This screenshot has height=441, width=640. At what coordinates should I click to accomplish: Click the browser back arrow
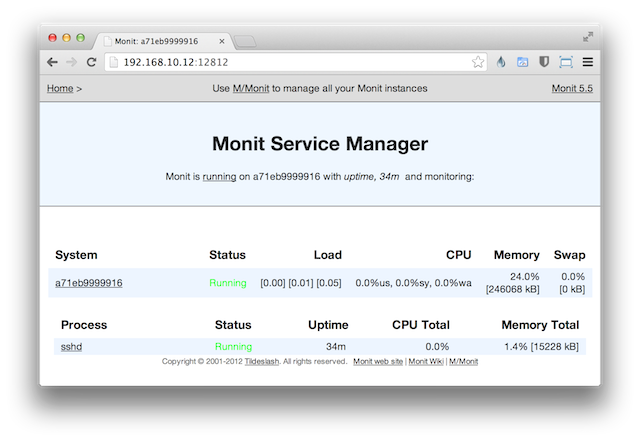52,62
